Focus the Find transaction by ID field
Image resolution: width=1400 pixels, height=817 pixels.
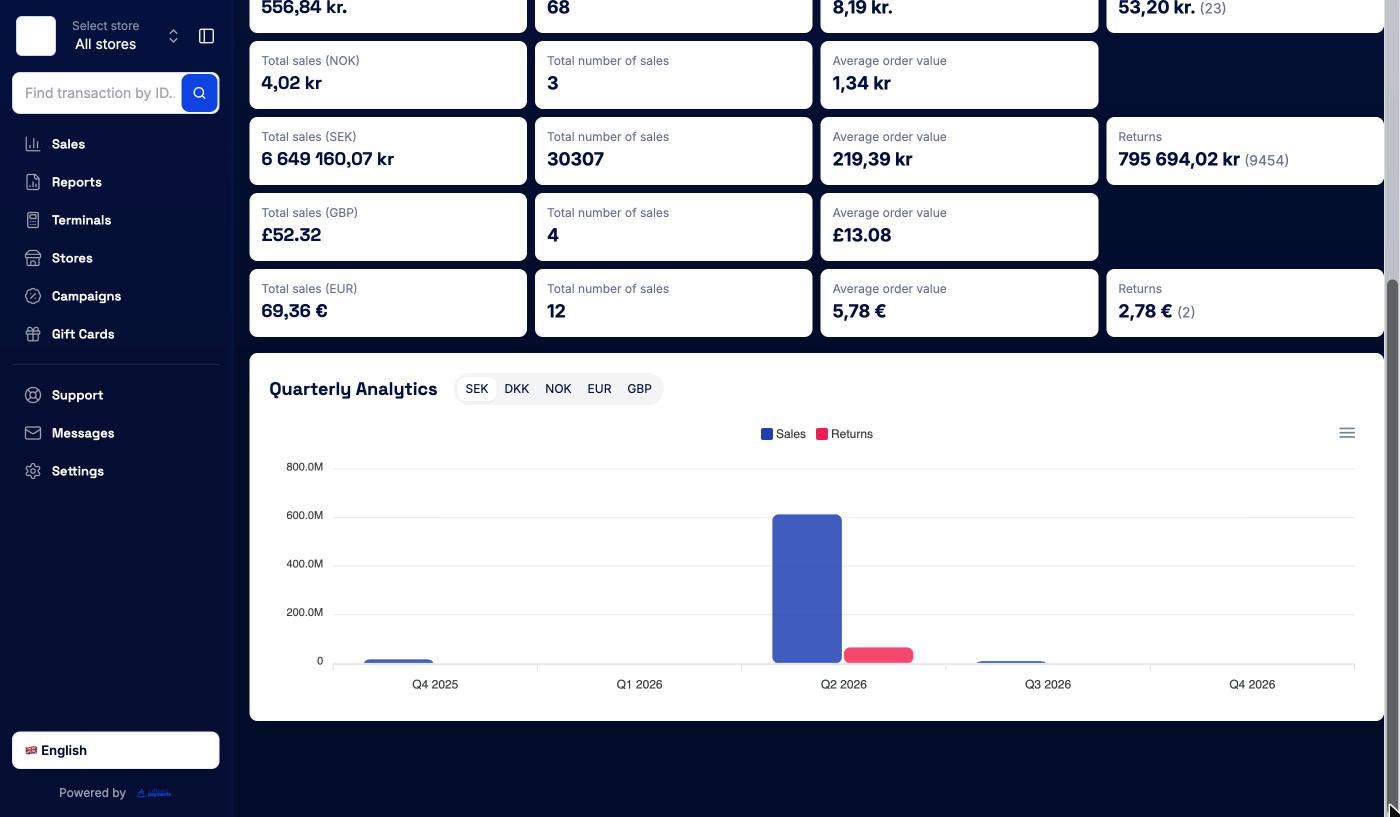pyautogui.click(x=97, y=93)
